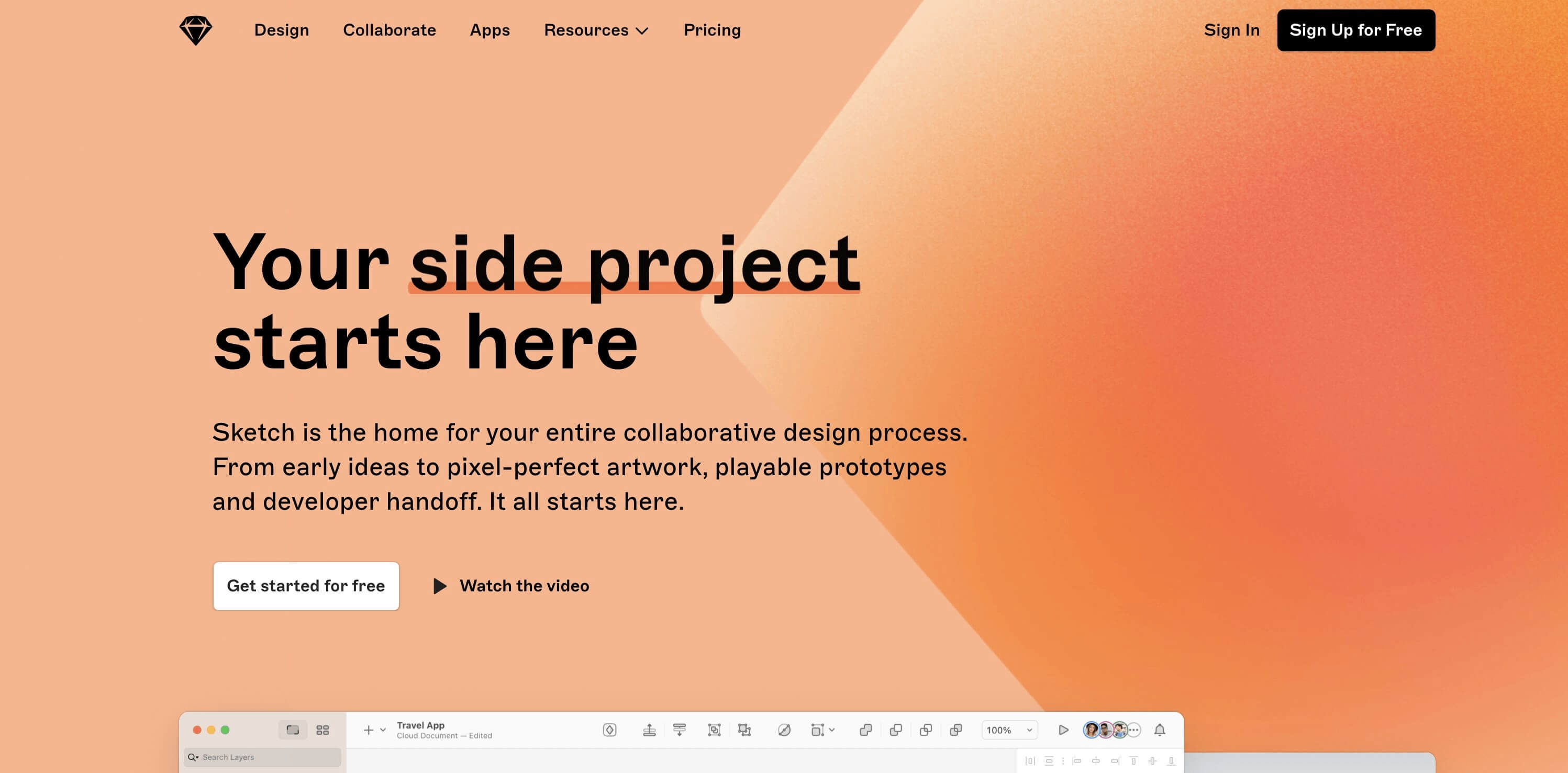The image size is (1568, 773).
Task: Show more collaborators ellipsis button
Action: (x=1134, y=730)
